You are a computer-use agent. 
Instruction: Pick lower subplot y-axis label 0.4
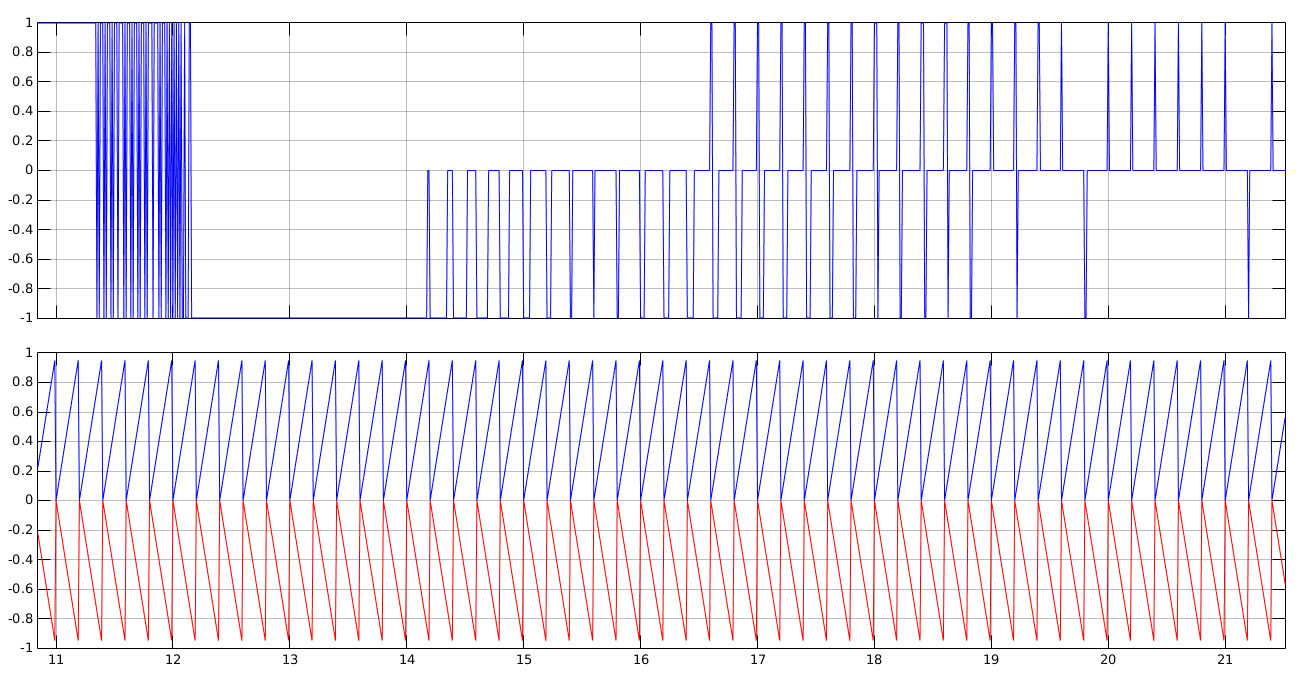(22, 441)
